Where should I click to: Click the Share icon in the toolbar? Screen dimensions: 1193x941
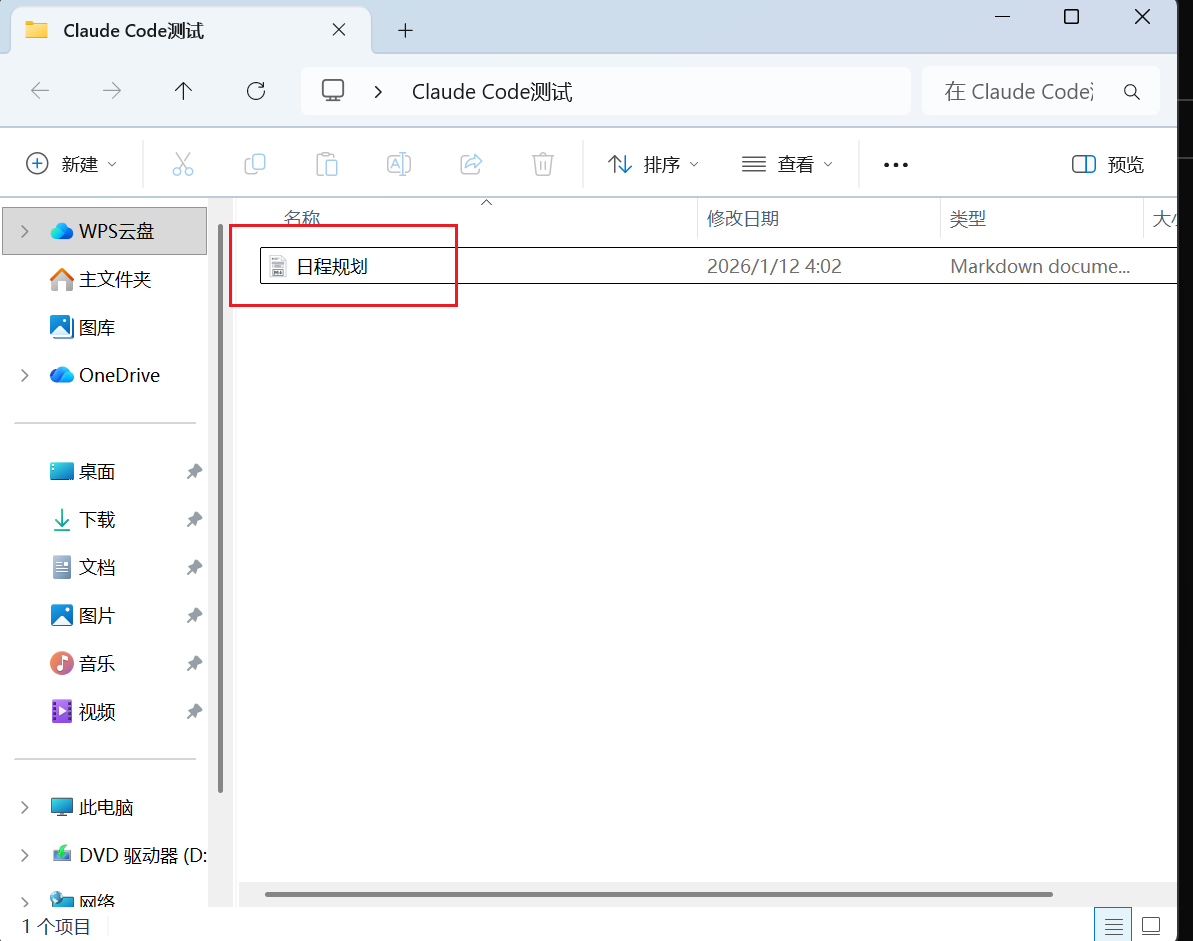click(471, 163)
